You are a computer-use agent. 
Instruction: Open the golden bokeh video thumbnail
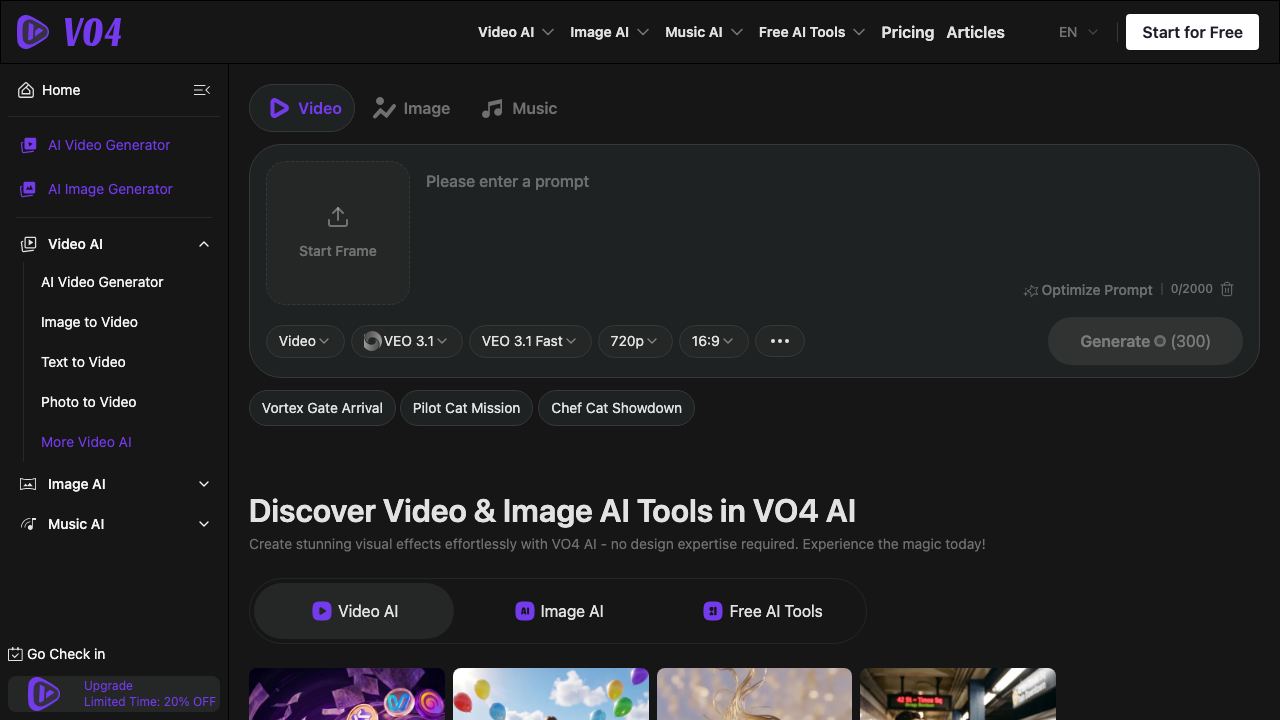coord(754,694)
